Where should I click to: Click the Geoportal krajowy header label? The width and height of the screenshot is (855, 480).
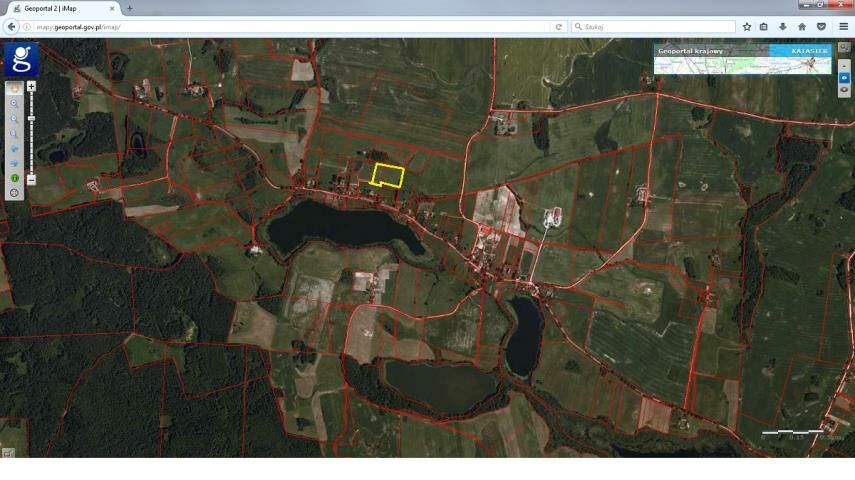click(x=690, y=50)
